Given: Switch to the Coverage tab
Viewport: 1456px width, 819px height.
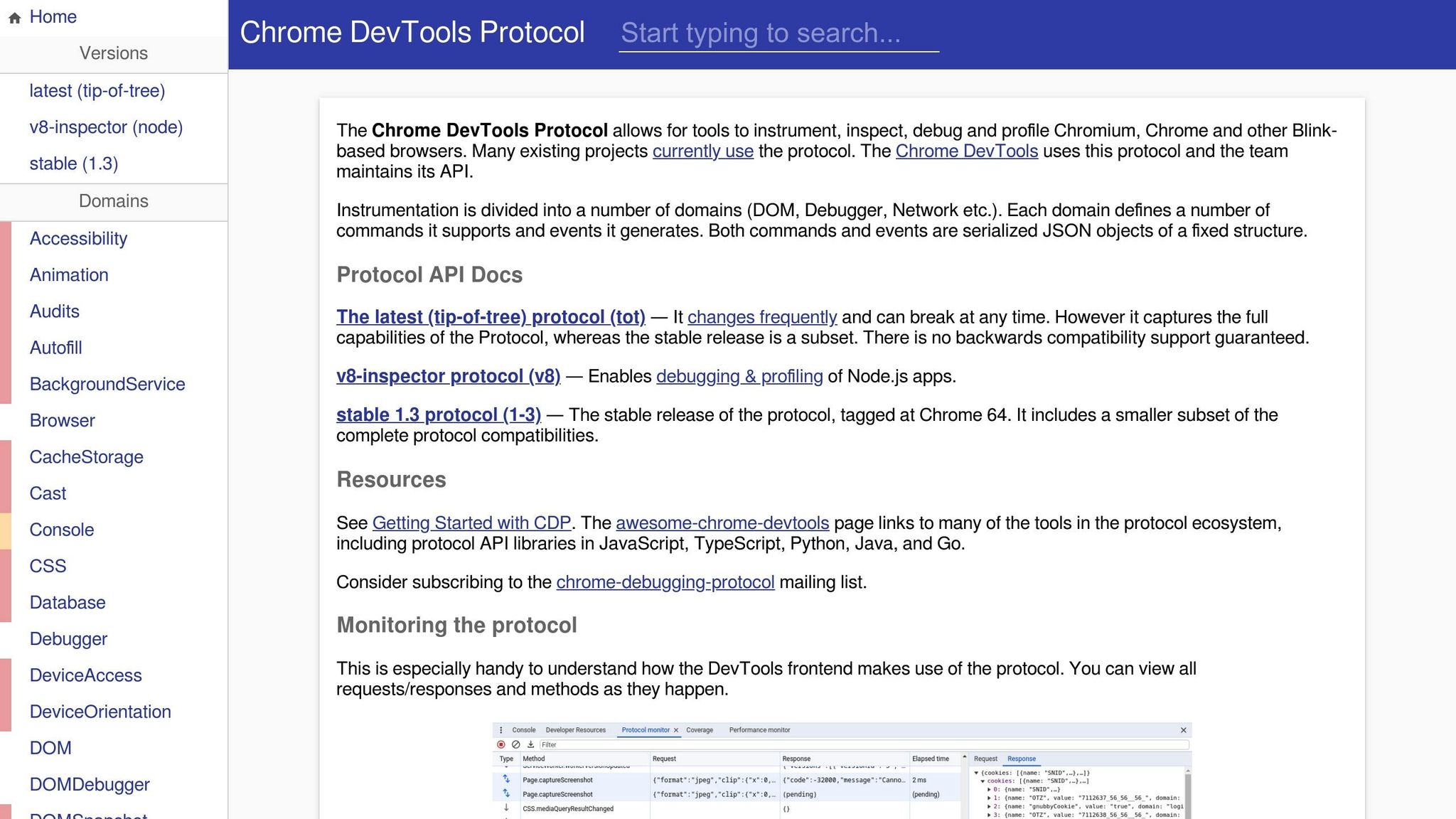Looking at the screenshot, I should (x=700, y=729).
